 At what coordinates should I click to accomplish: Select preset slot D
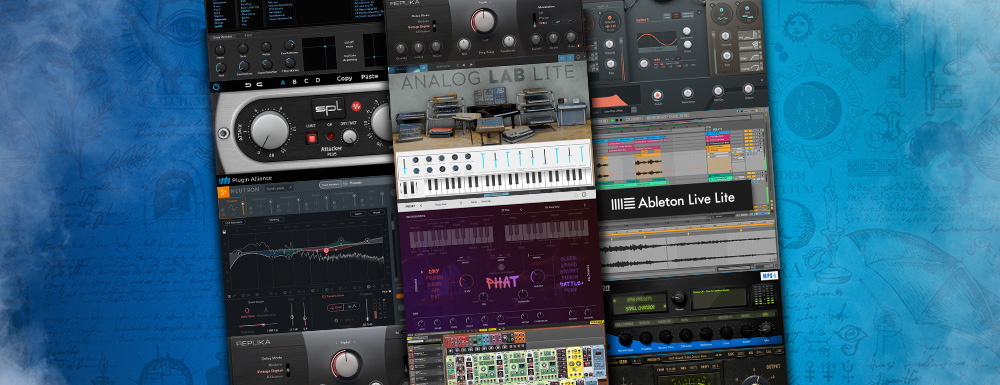(318, 80)
